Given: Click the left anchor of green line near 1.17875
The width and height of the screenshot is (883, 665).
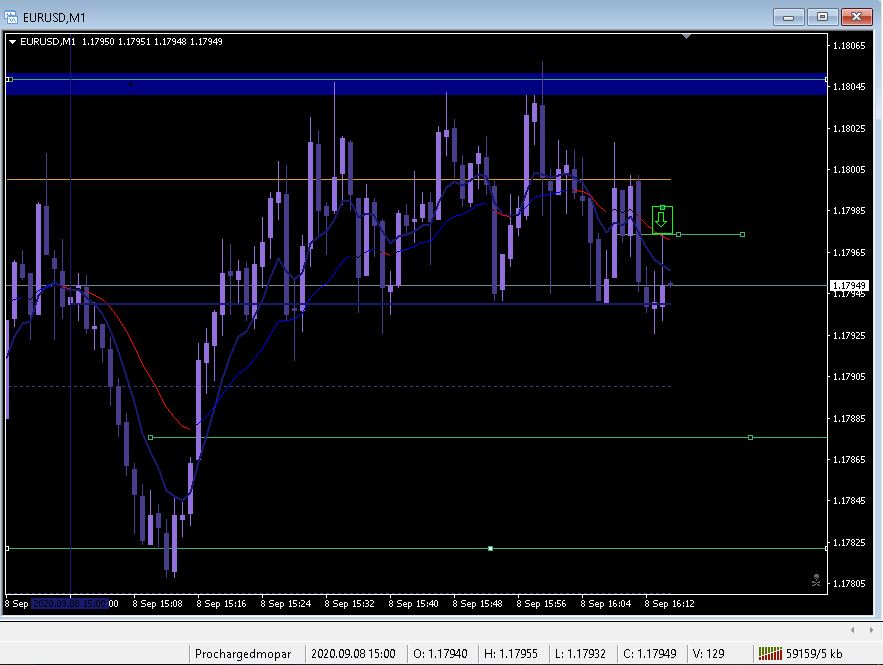Looking at the screenshot, I should pyautogui.click(x=150, y=437).
